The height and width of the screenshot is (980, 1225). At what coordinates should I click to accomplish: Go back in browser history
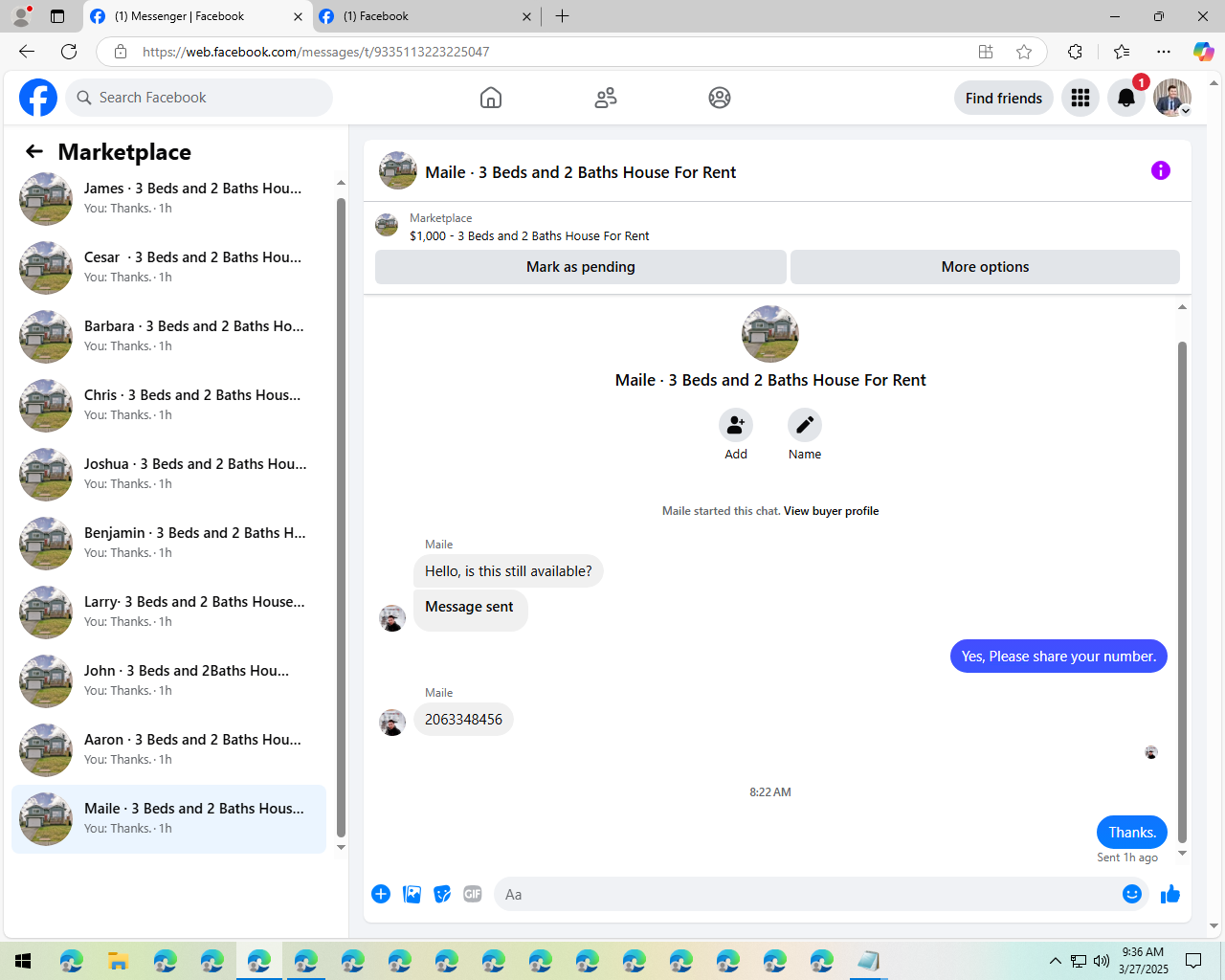pyautogui.click(x=27, y=52)
